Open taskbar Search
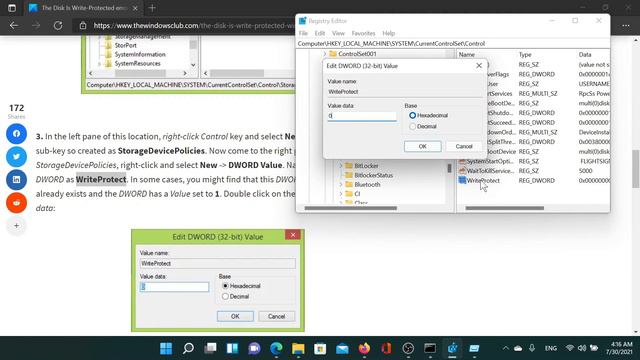 coord(188,348)
